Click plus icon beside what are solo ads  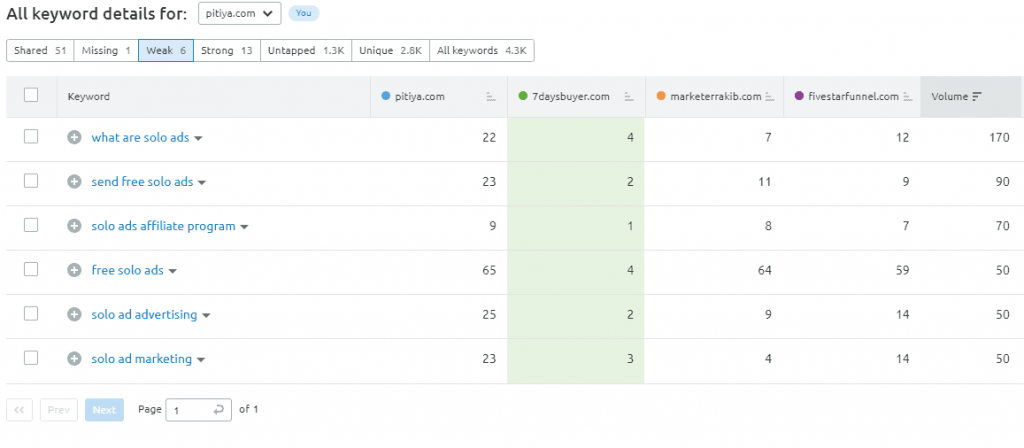(74, 138)
